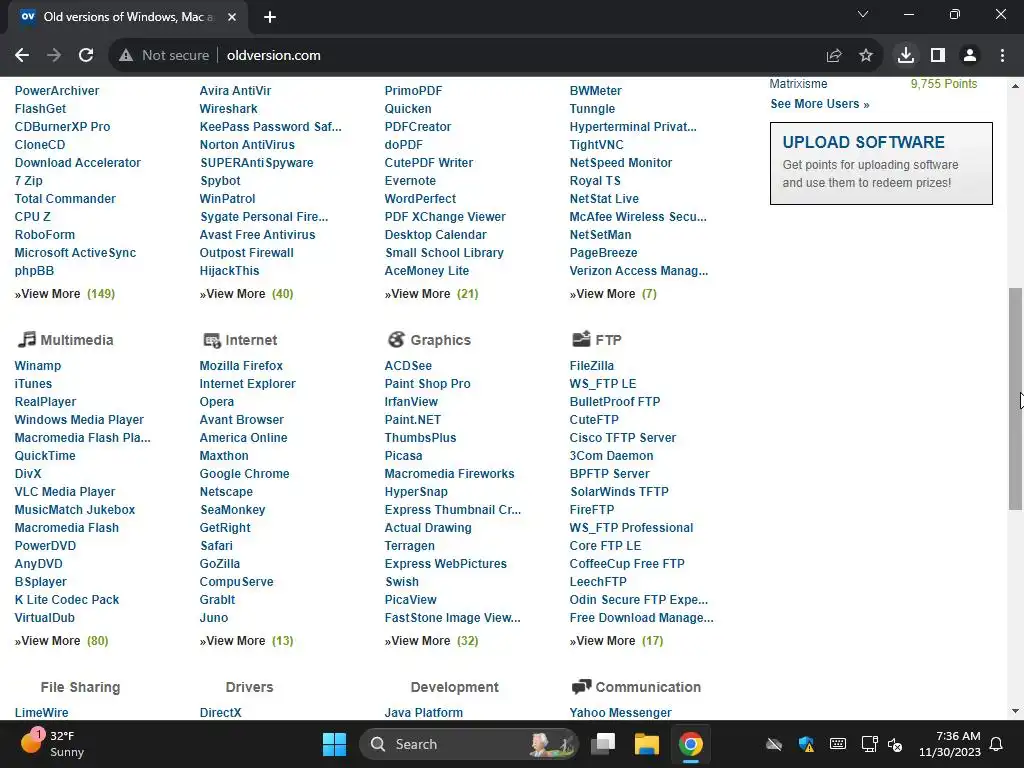
Task: Open the VLC Media Player link
Action: pyautogui.click(x=65, y=492)
